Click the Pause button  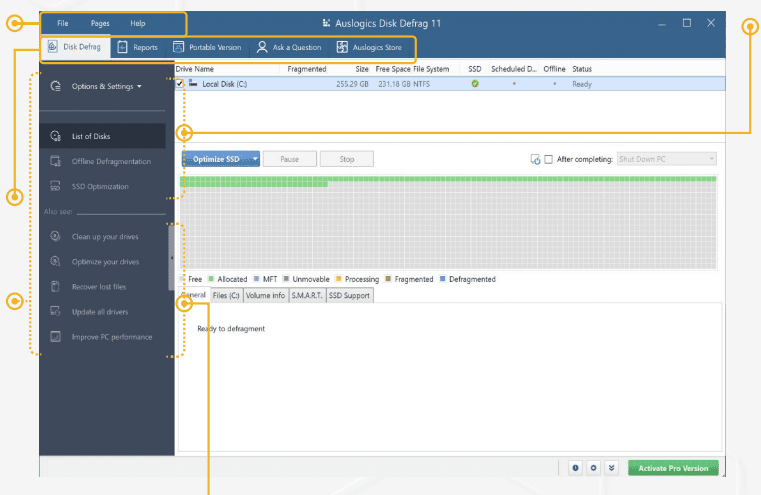point(290,159)
